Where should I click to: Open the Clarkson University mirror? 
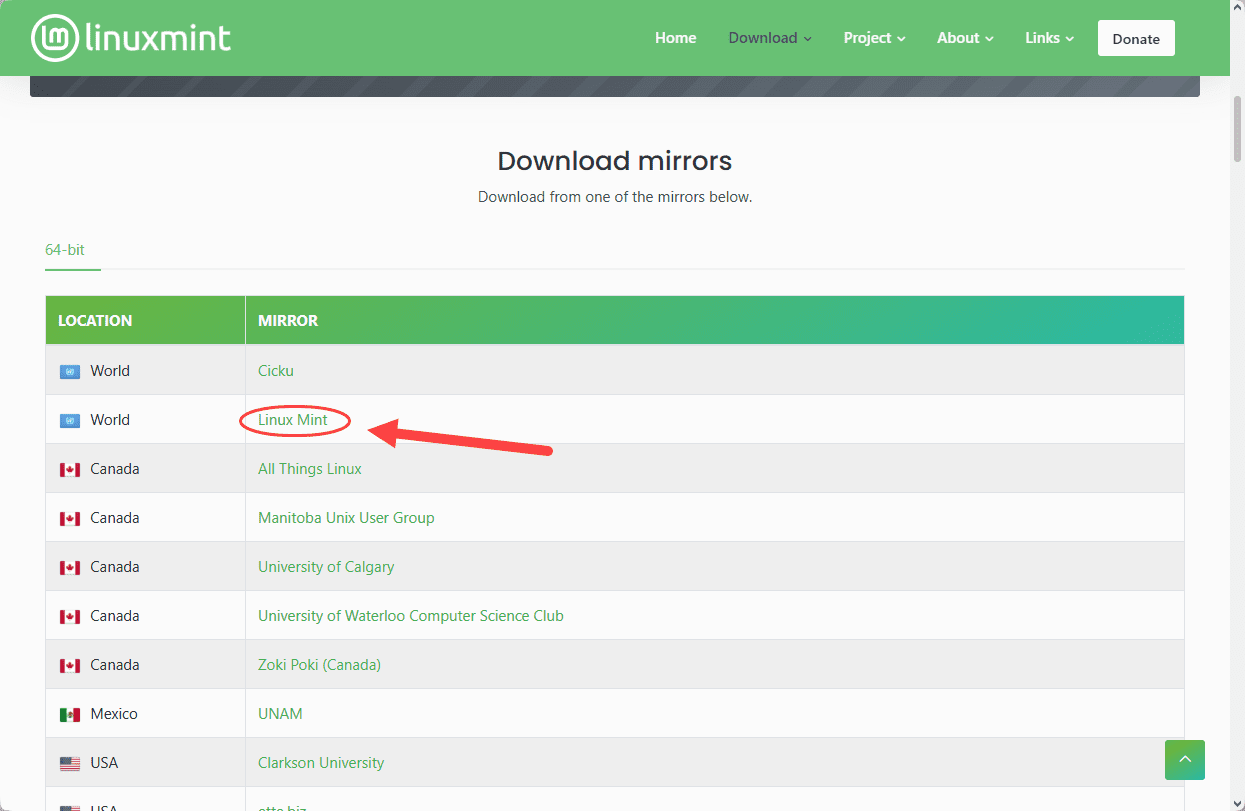pyautogui.click(x=321, y=763)
